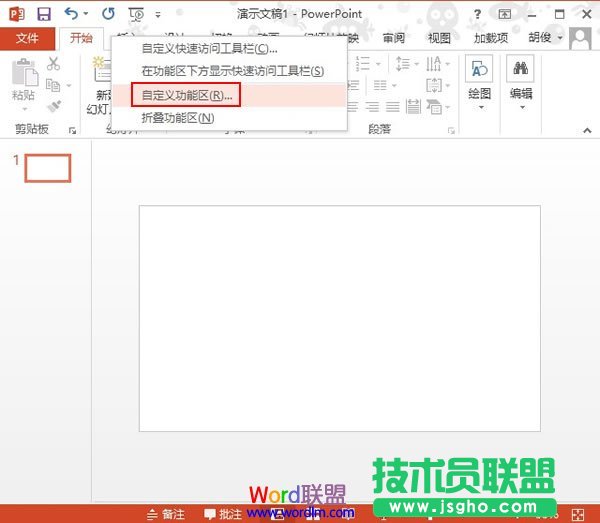Expand the 绘图 dropdown arrow
600x523 pixels.
(481, 108)
